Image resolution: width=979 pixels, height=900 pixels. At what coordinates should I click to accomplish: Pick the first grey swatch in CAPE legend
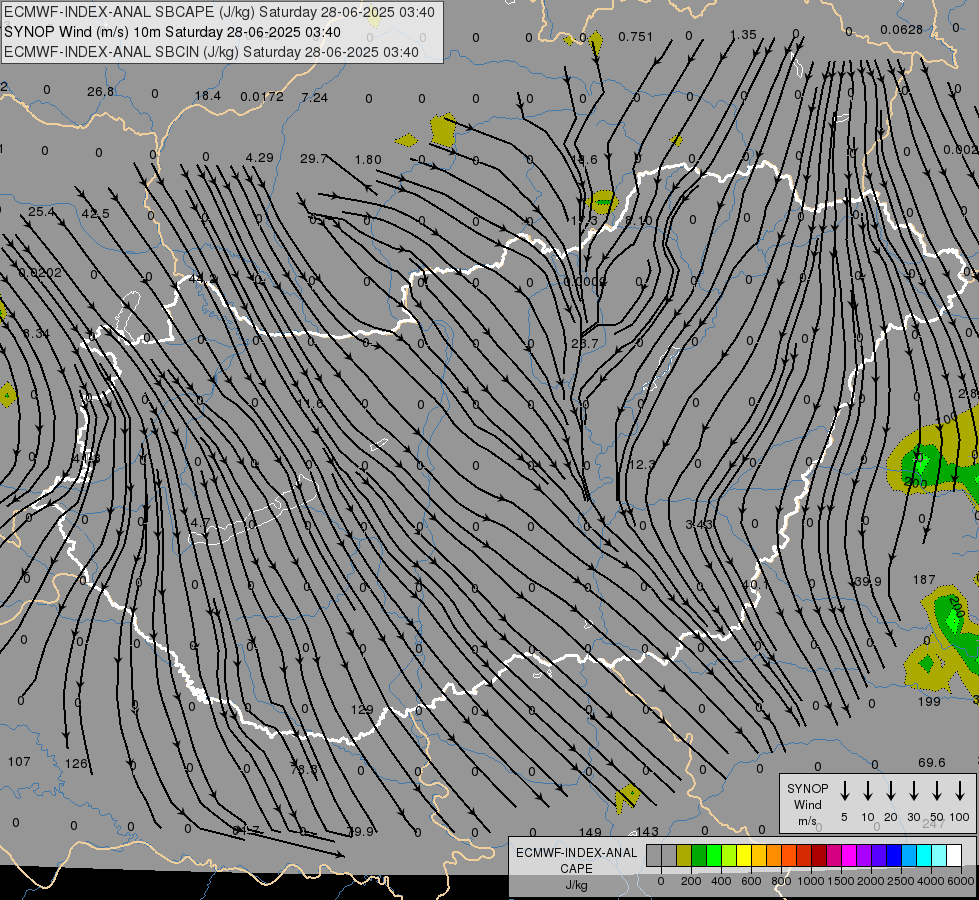pos(654,855)
